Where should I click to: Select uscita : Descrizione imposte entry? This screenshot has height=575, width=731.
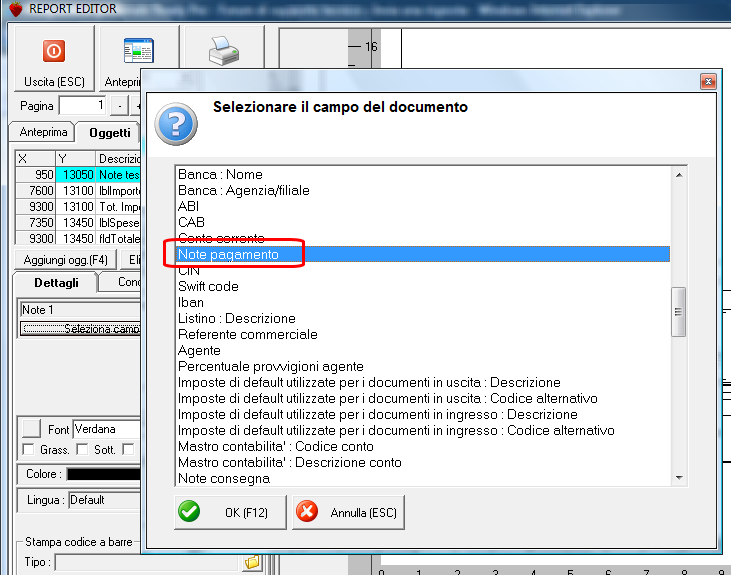(x=423, y=382)
